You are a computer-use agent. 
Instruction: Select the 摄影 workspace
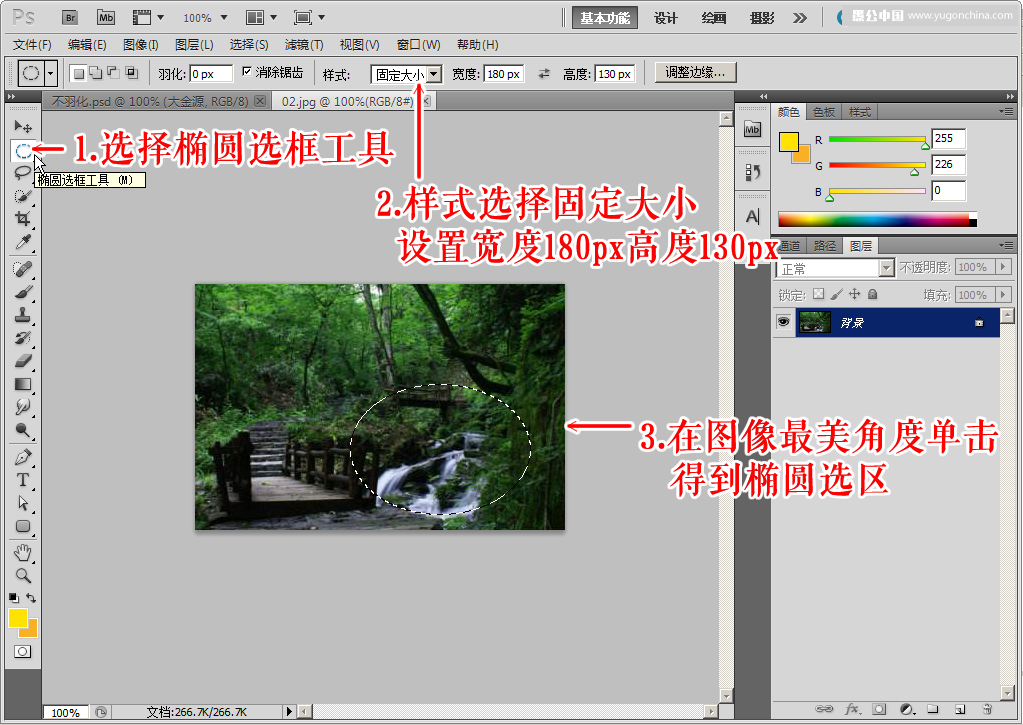pyautogui.click(x=762, y=18)
